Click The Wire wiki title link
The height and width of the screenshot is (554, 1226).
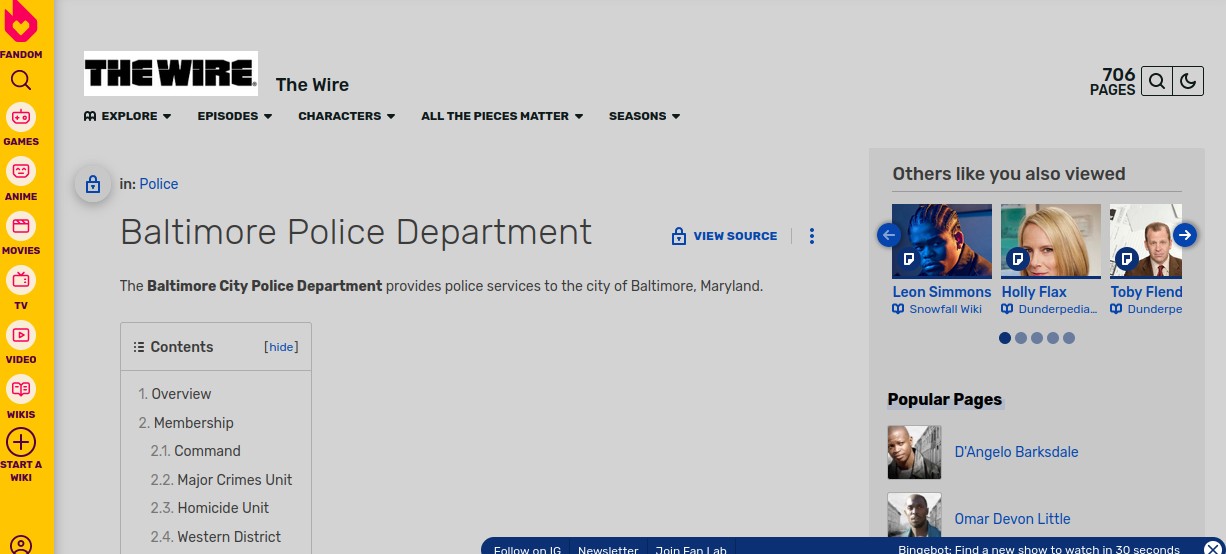312,85
